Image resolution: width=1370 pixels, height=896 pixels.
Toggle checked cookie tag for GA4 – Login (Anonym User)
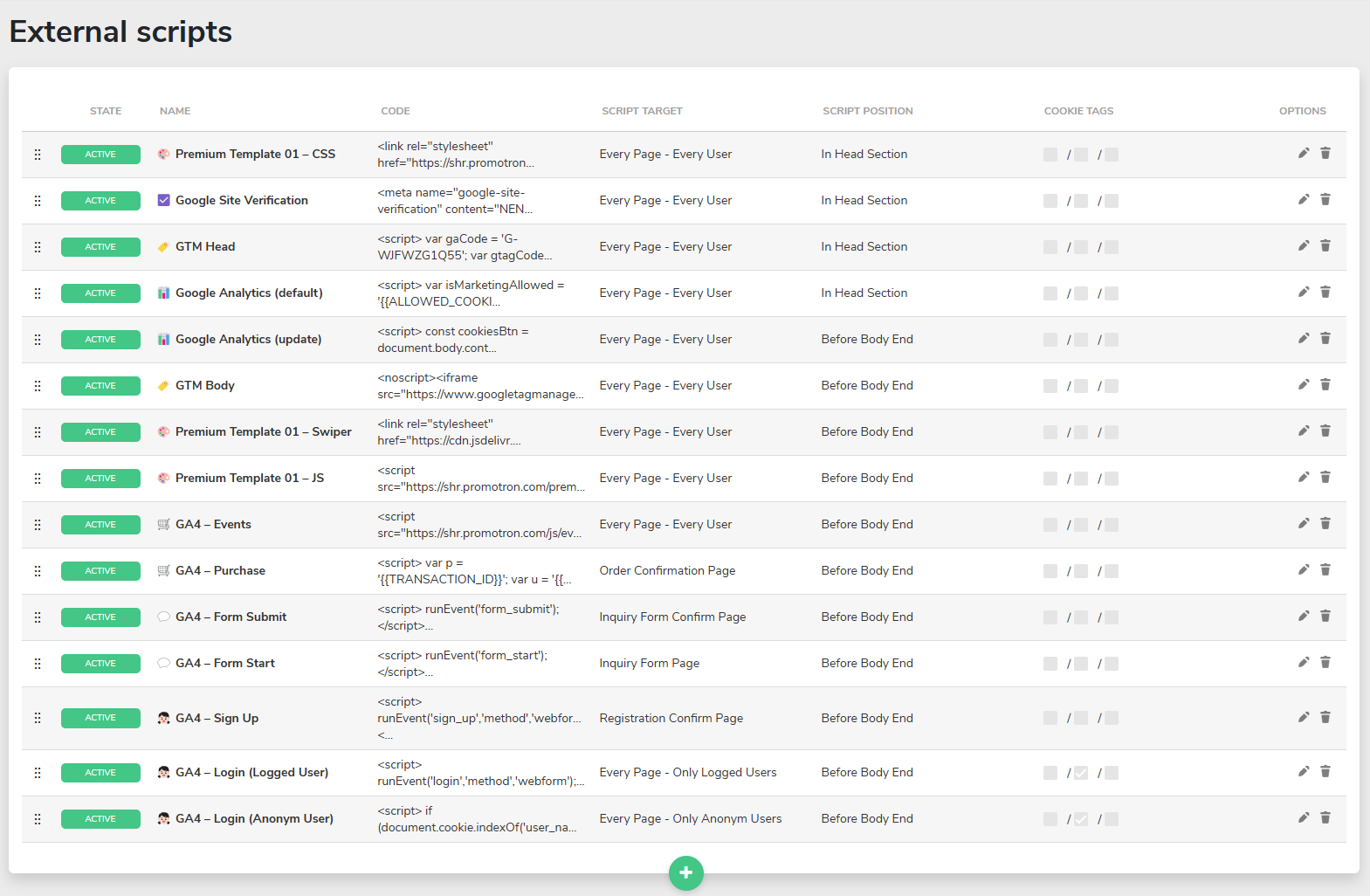1081,819
